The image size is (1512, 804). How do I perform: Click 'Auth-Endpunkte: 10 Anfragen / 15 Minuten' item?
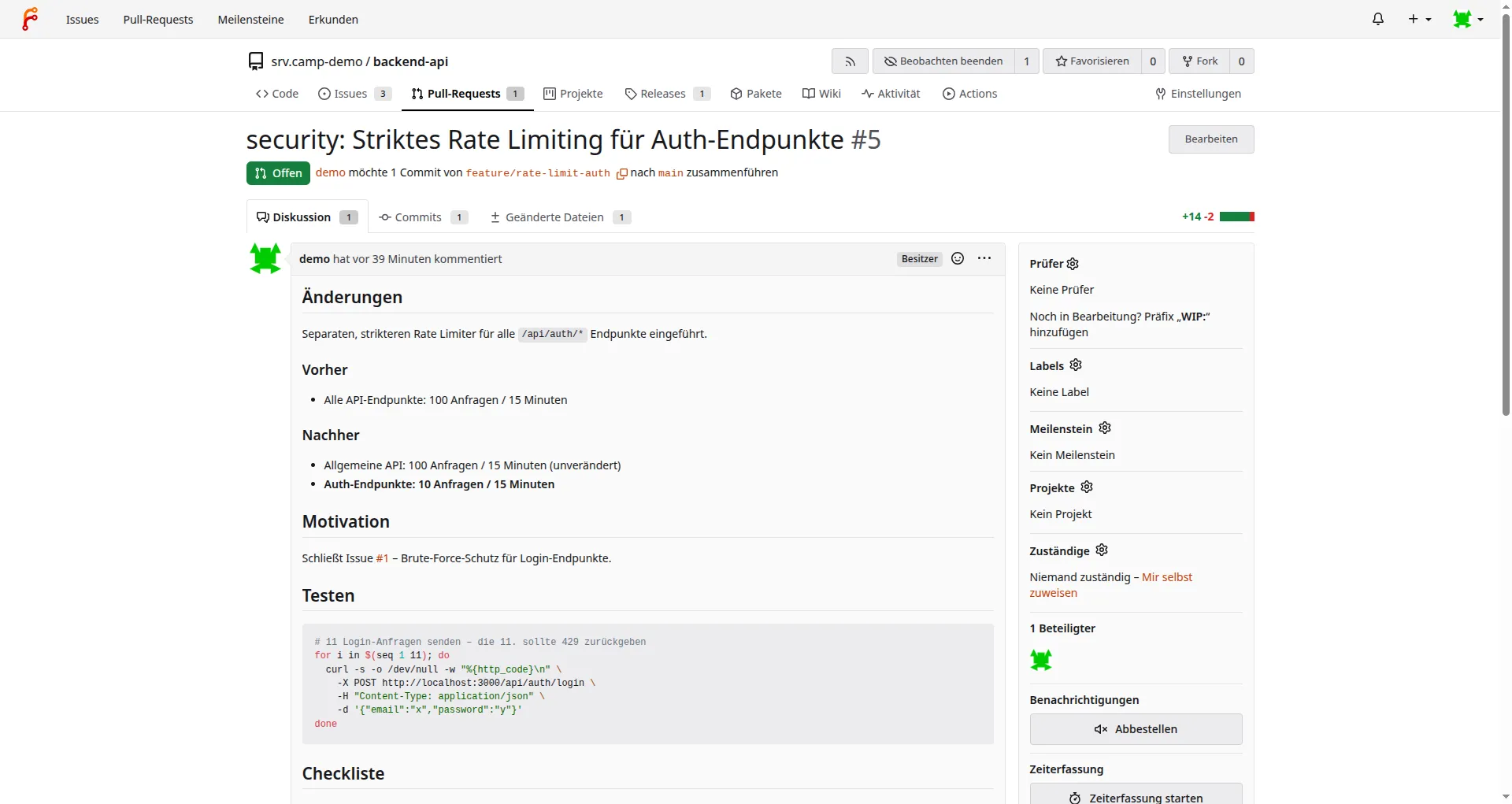439,484
